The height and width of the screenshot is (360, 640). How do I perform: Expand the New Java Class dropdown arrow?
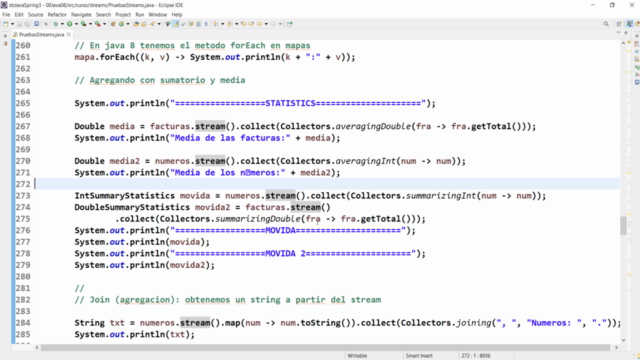pyautogui.click(x=128, y=24)
